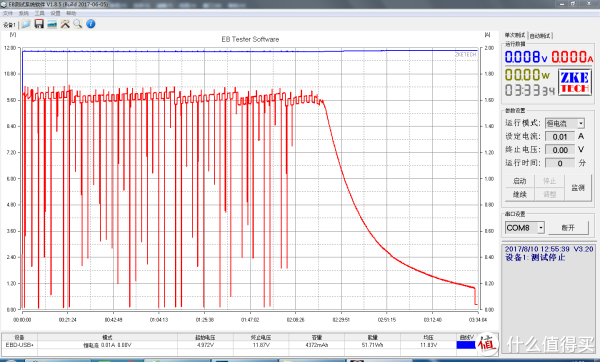Click the floppy disk save icon
Image resolution: width=600 pixels, height=362 pixels.
click(39, 24)
